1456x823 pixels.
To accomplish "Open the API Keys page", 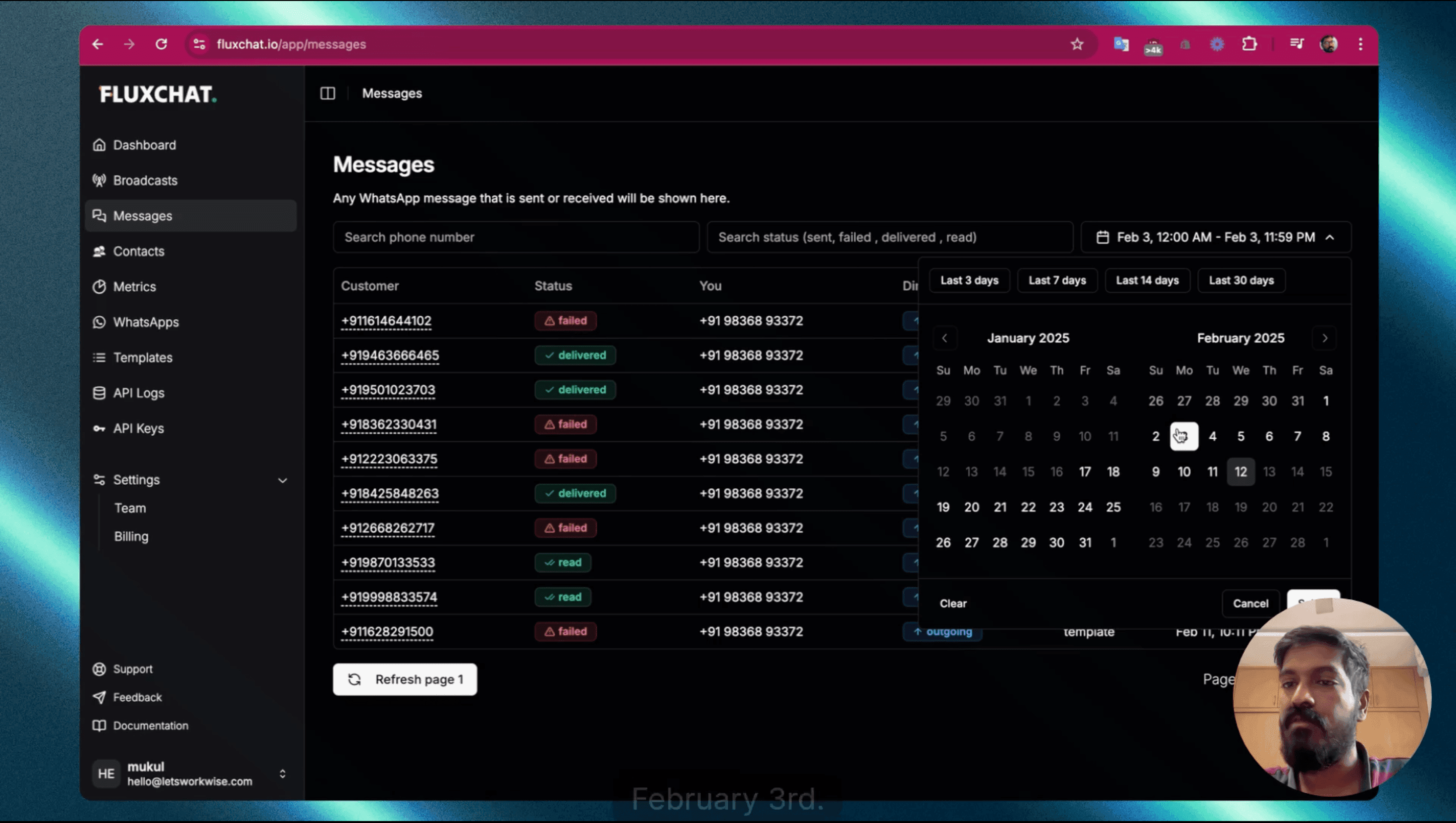I will pos(139,428).
